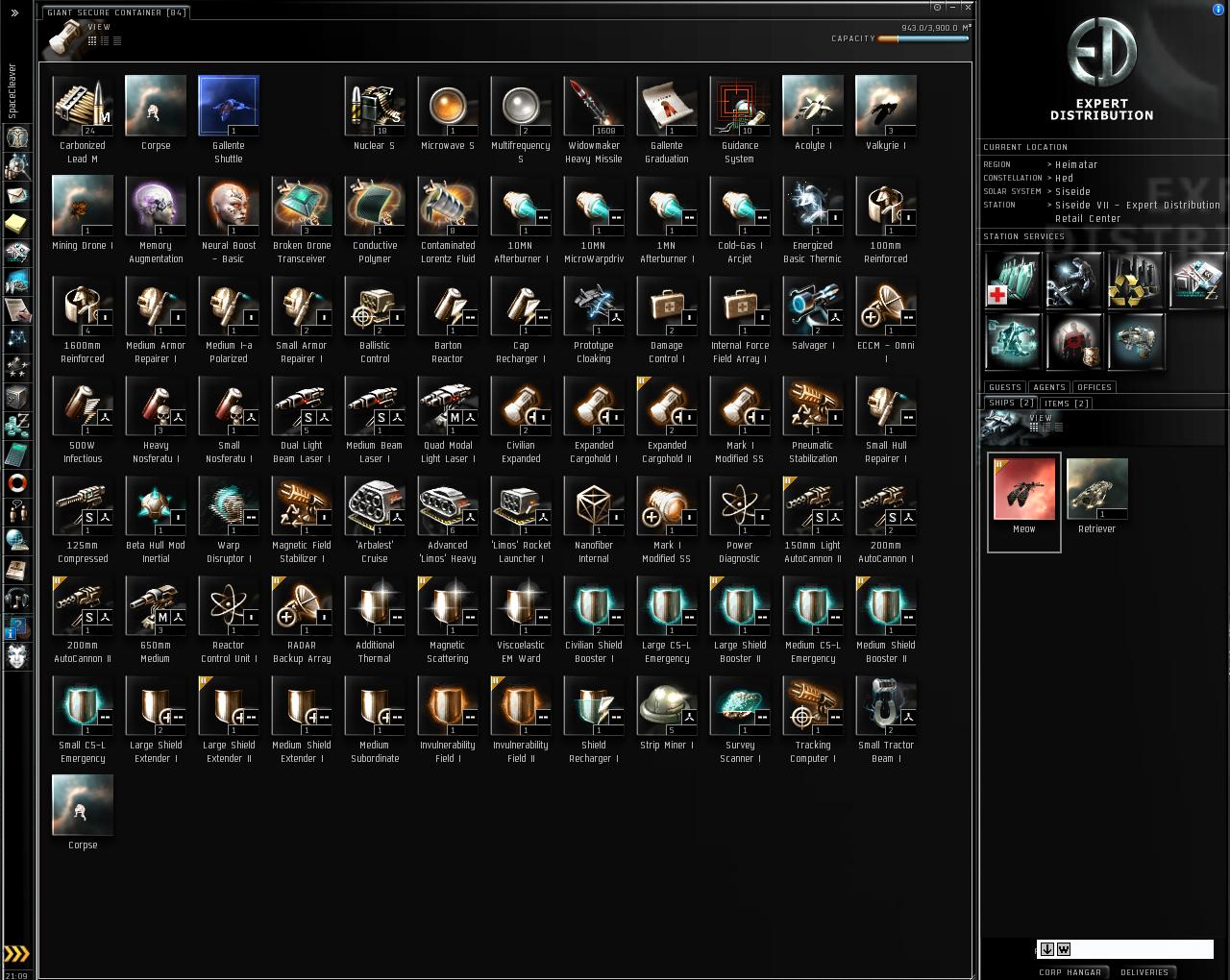This screenshot has height=980, width=1230.
Task: Switch to the Offices tab
Action: [1095, 387]
